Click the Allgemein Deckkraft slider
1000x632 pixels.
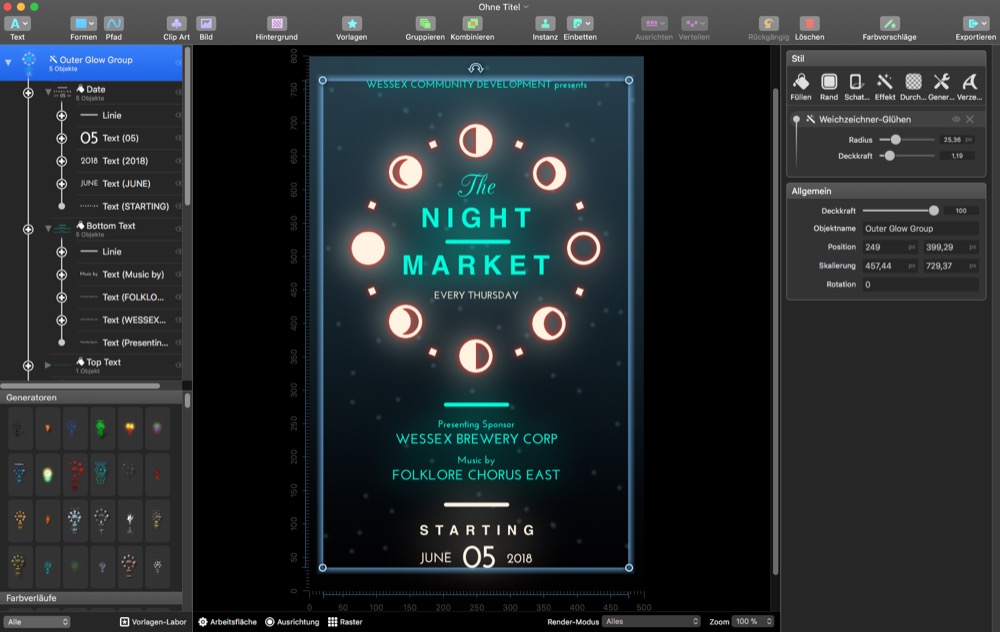click(901, 210)
